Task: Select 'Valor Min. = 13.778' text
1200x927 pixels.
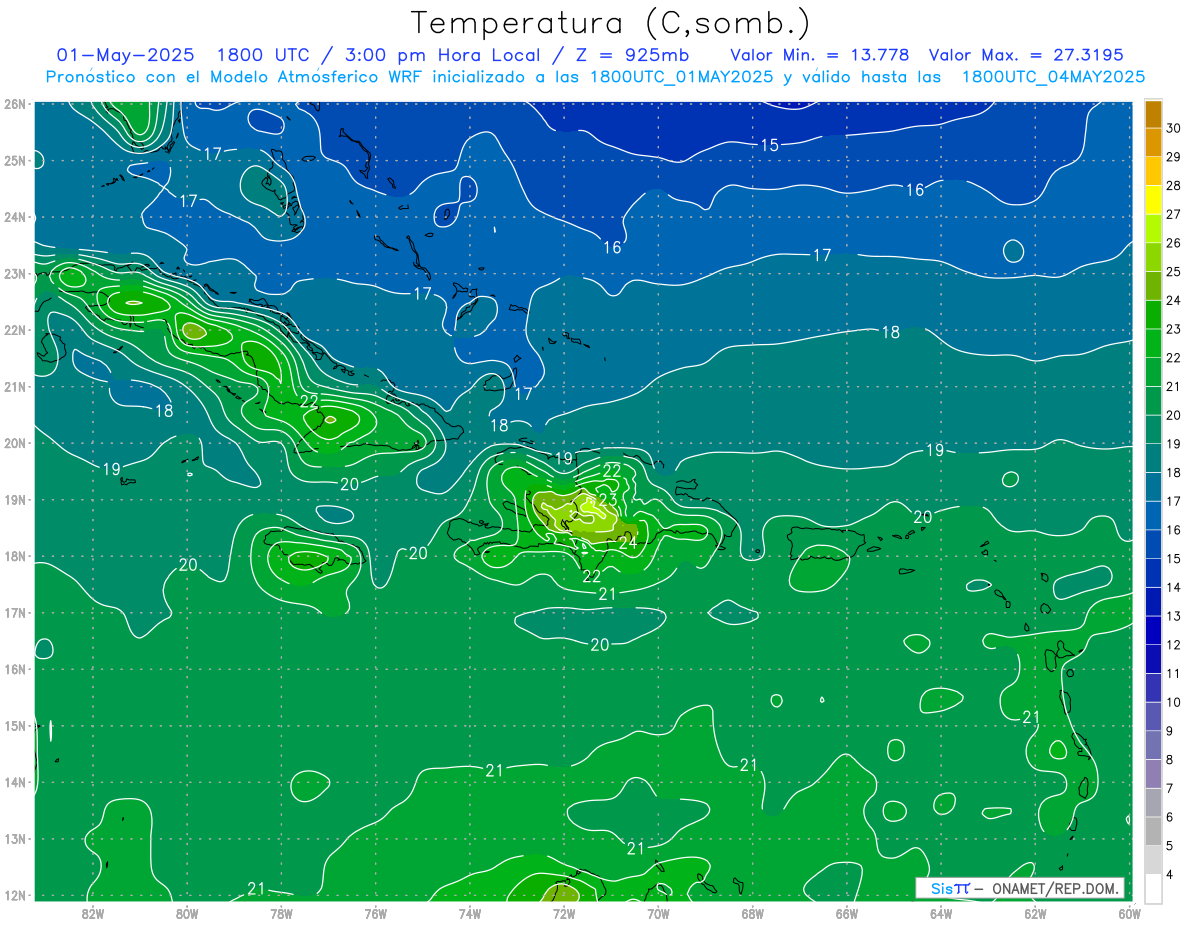Action: (820, 55)
